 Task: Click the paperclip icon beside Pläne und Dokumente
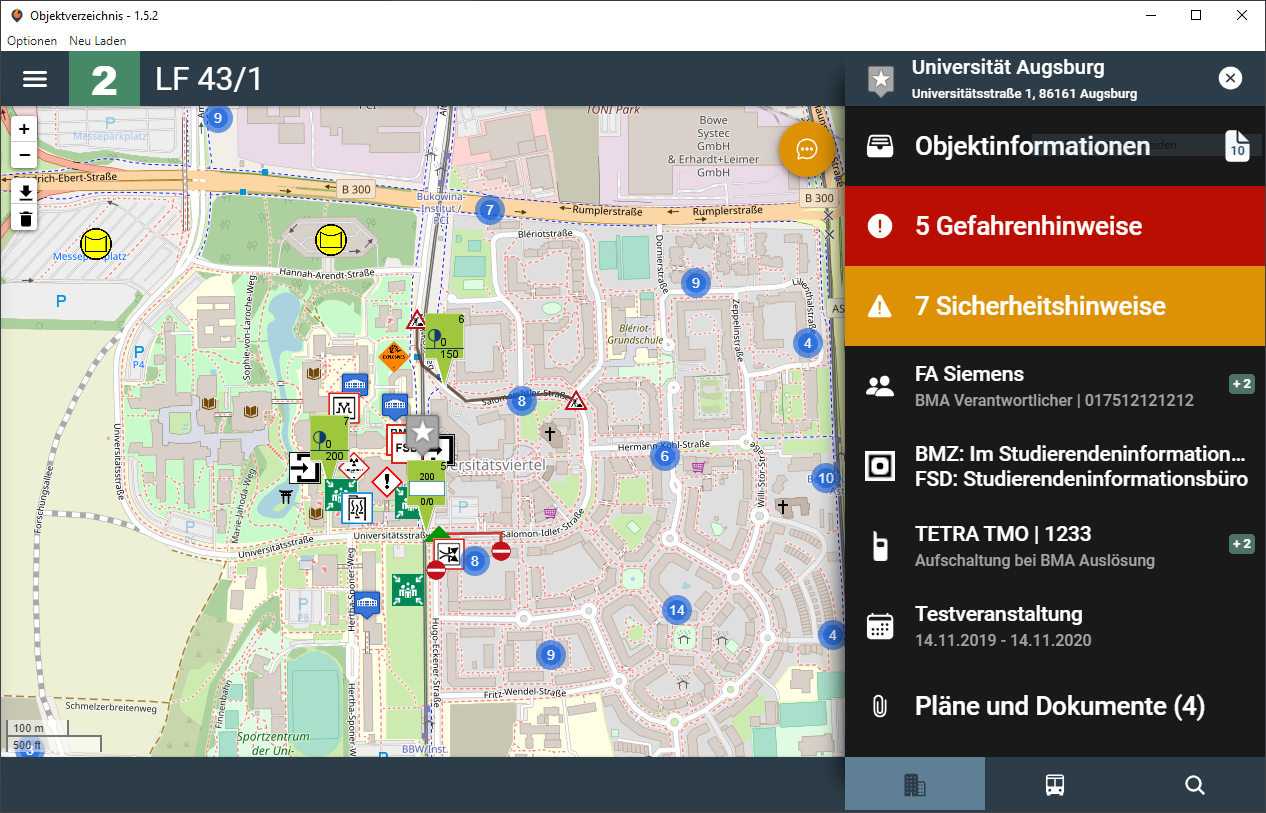(880, 706)
